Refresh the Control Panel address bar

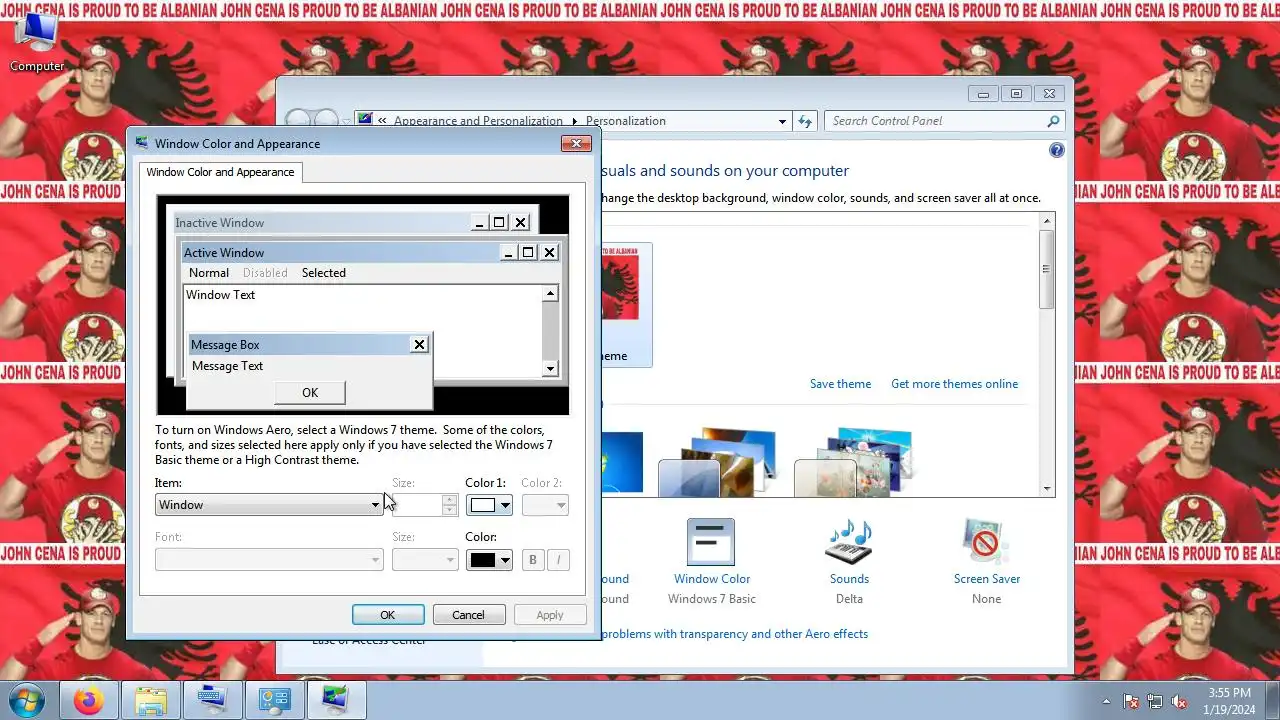pyautogui.click(x=805, y=121)
